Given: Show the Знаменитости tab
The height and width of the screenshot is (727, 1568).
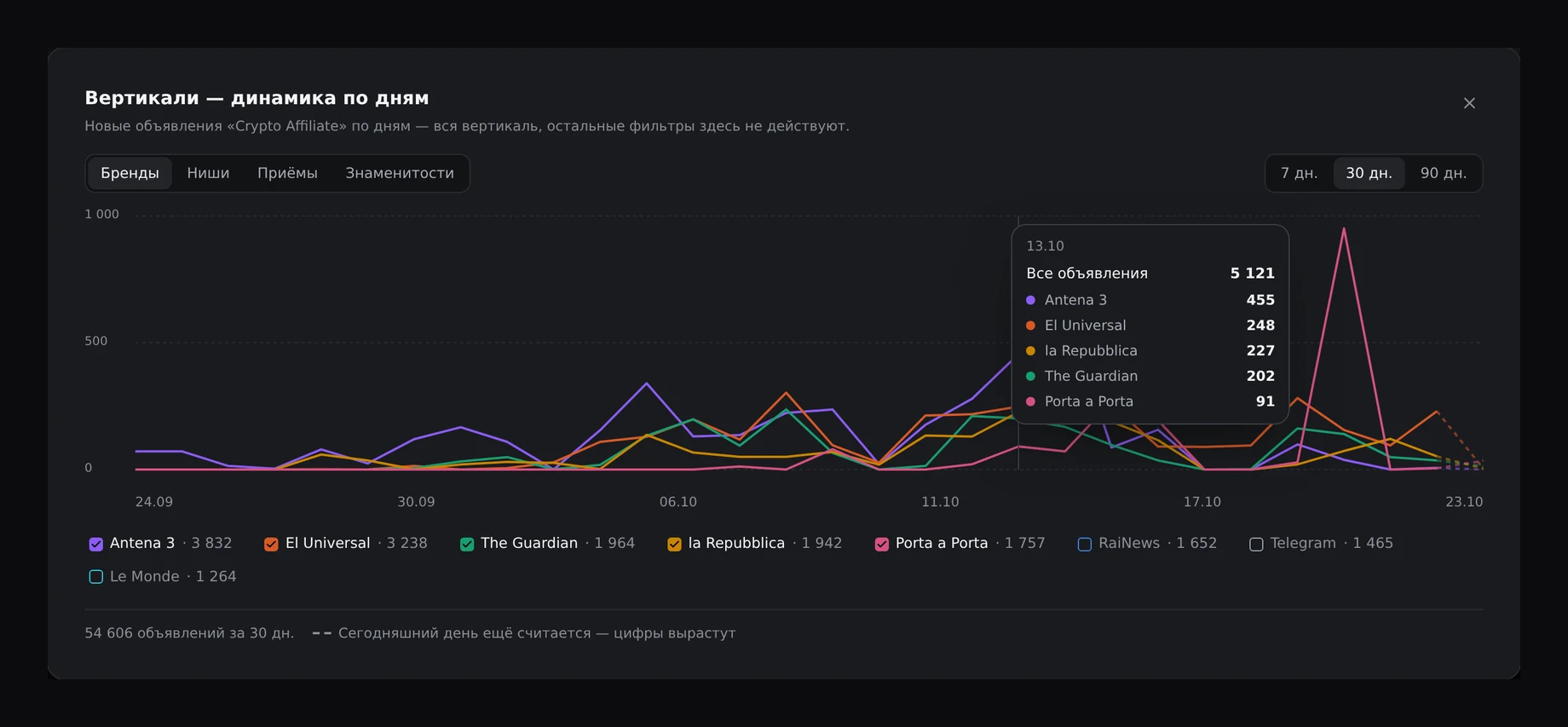Looking at the screenshot, I should pos(400,173).
